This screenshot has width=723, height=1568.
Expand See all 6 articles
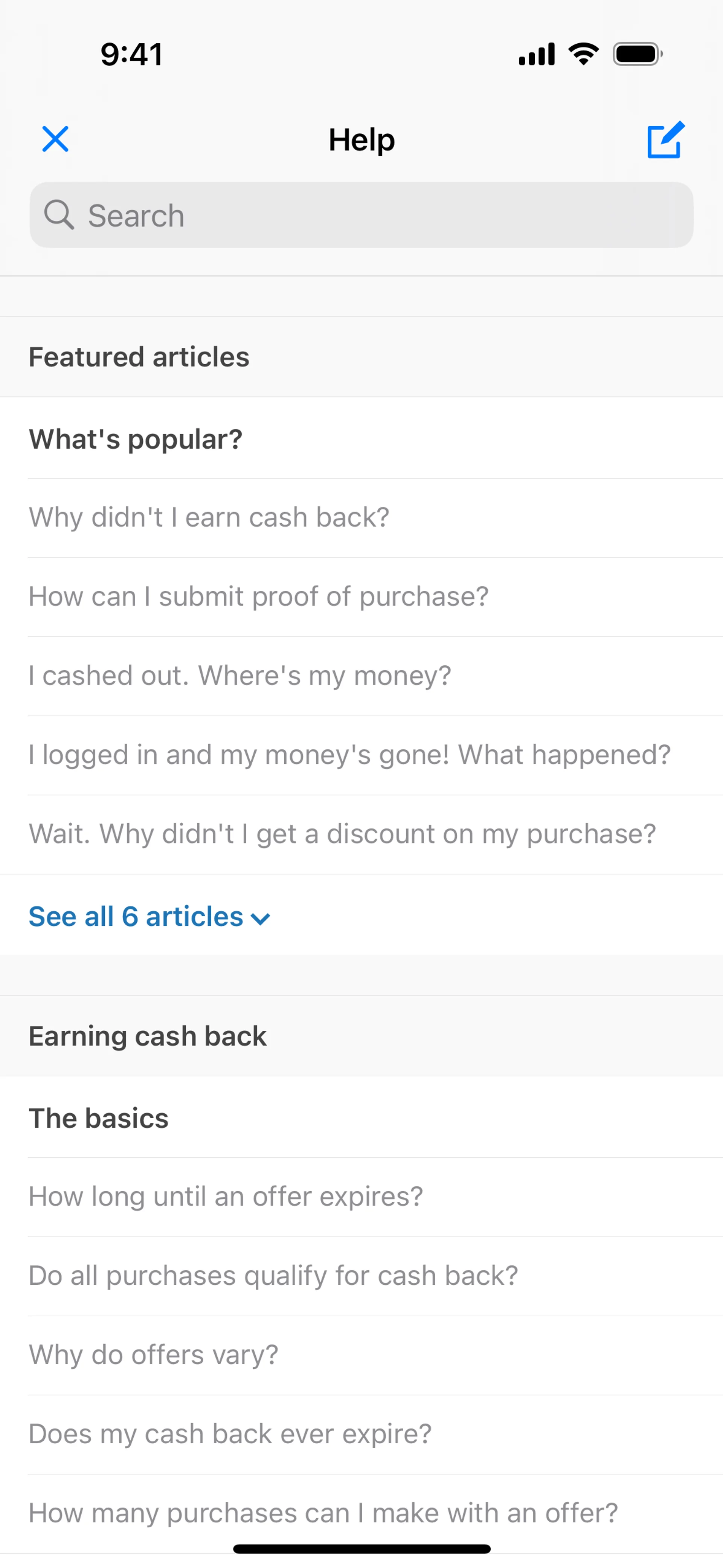coord(136,917)
